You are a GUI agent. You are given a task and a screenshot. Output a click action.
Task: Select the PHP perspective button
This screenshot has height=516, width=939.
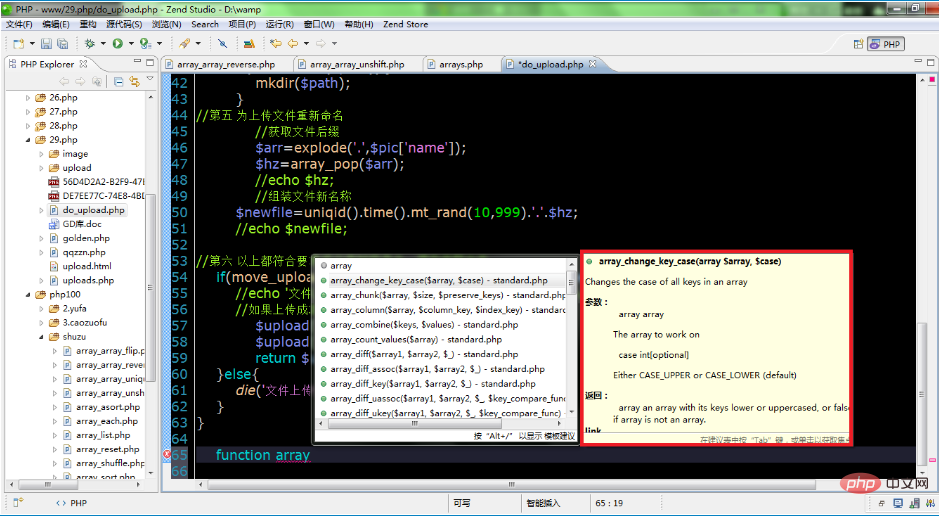[x=886, y=44]
